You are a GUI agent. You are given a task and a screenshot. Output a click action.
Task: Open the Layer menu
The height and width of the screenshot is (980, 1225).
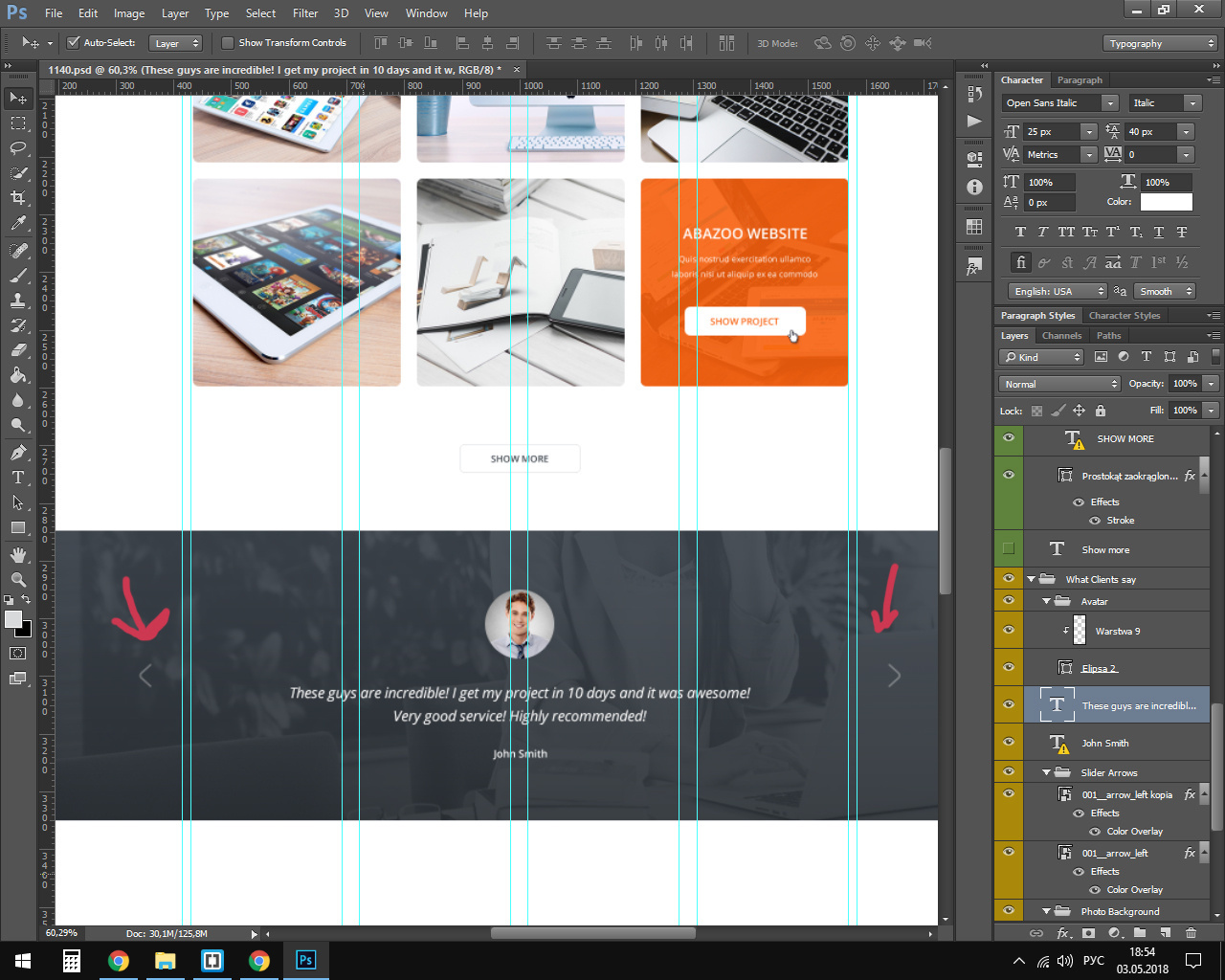(x=175, y=13)
